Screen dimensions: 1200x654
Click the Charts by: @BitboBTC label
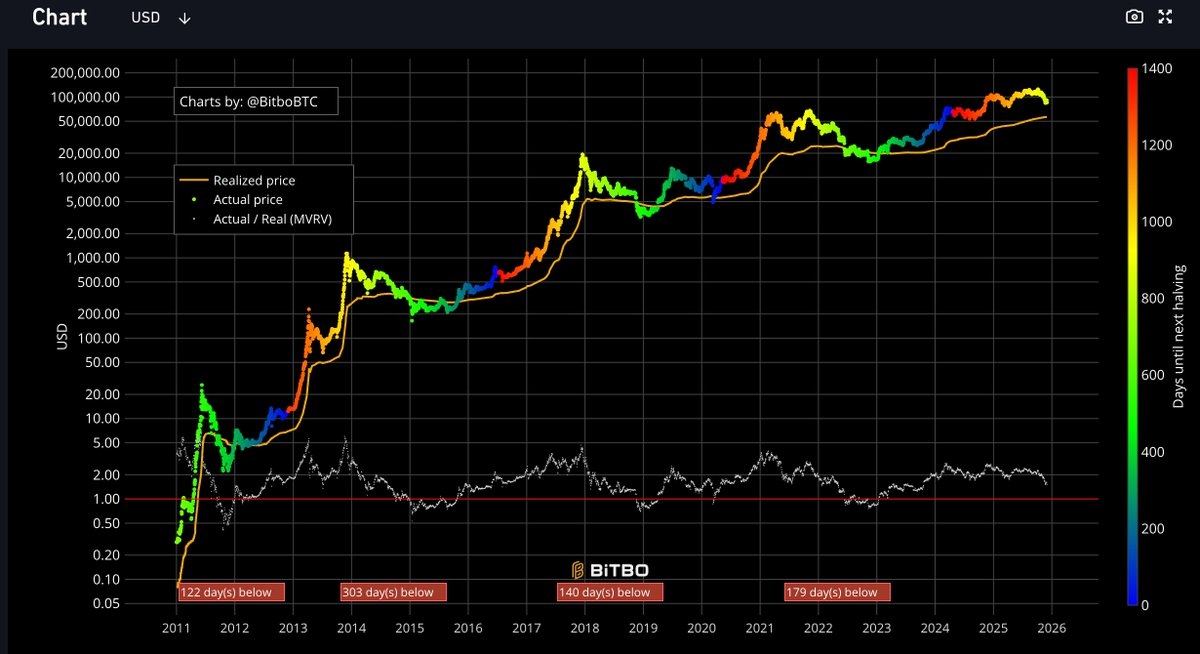coord(255,101)
